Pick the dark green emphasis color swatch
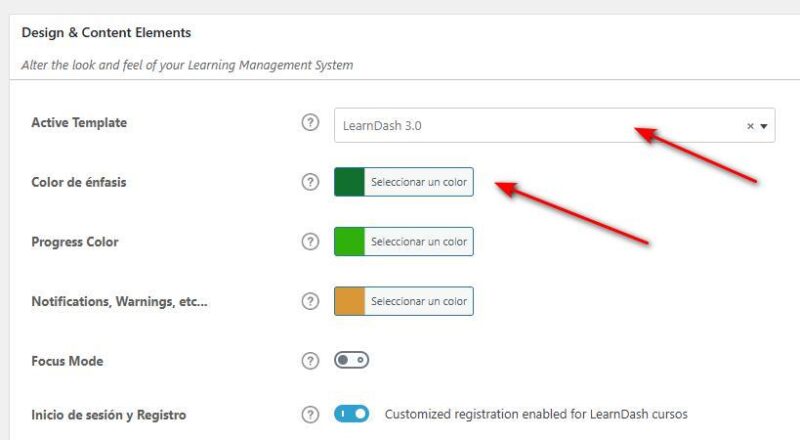Screen dimensions: 800x440 [x=349, y=183]
